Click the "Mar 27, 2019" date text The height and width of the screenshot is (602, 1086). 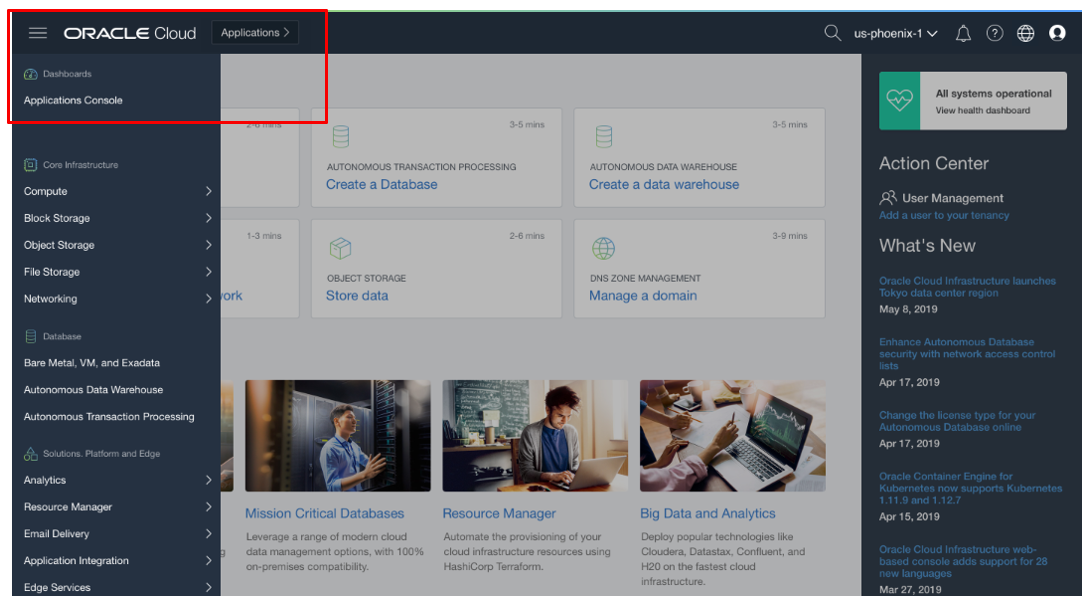point(910,590)
